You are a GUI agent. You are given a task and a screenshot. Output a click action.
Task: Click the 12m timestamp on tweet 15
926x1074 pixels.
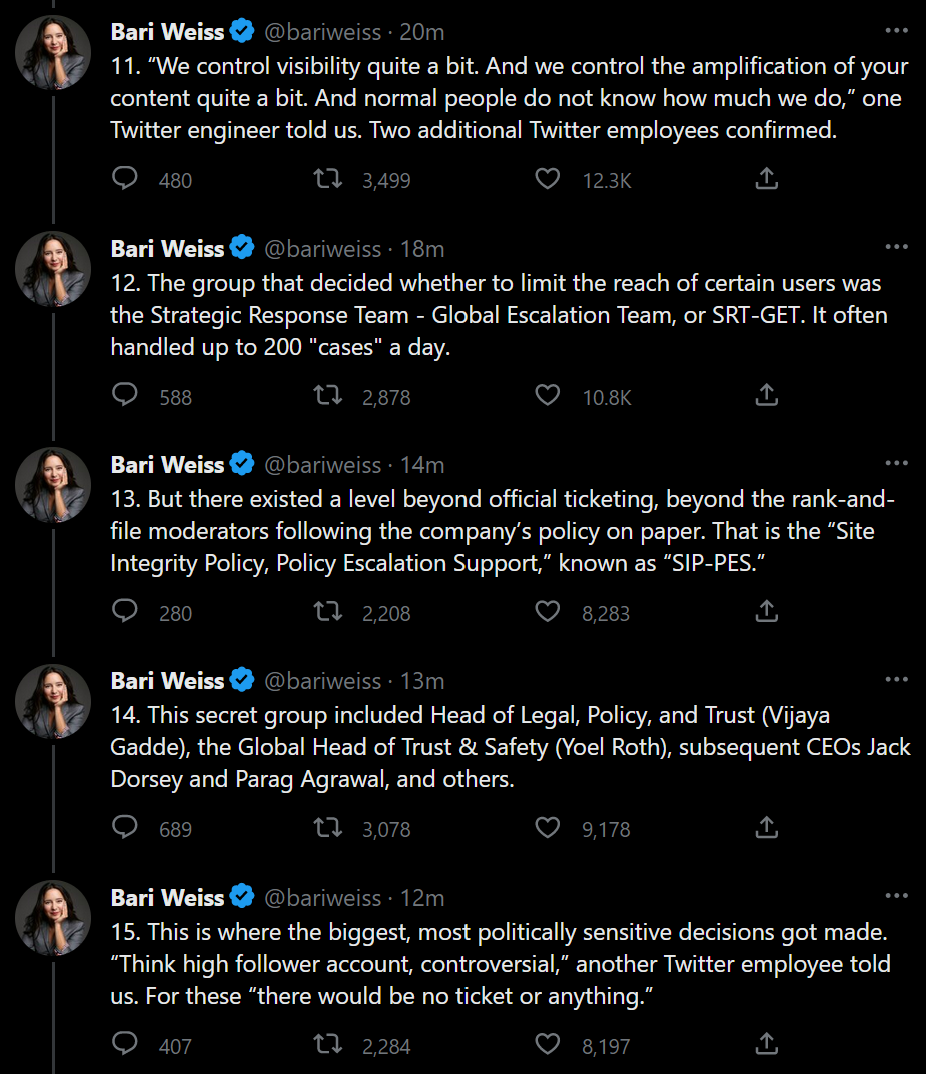422,897
